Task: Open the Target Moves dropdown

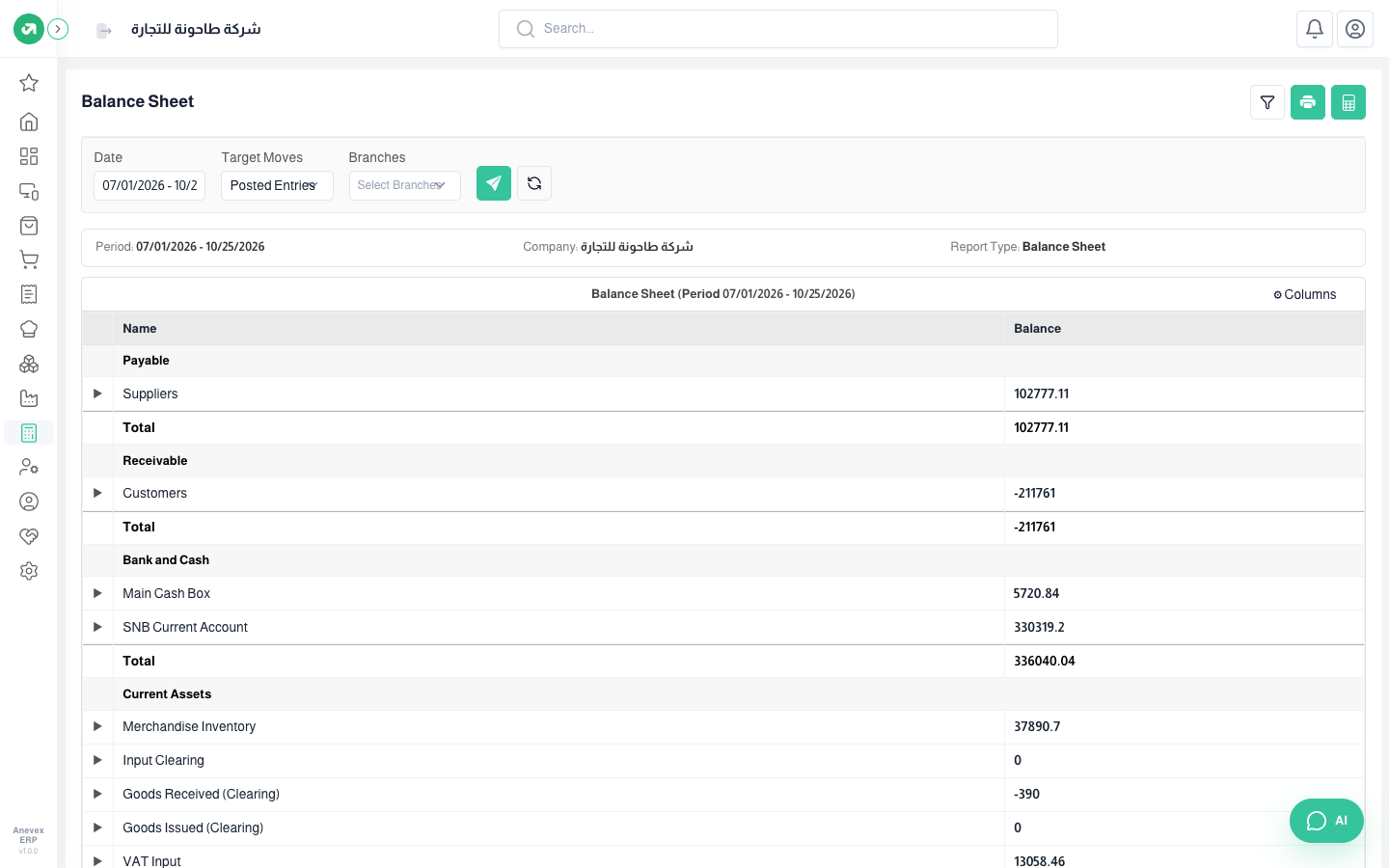Action: pyautogui.click(x=277, y=185)
